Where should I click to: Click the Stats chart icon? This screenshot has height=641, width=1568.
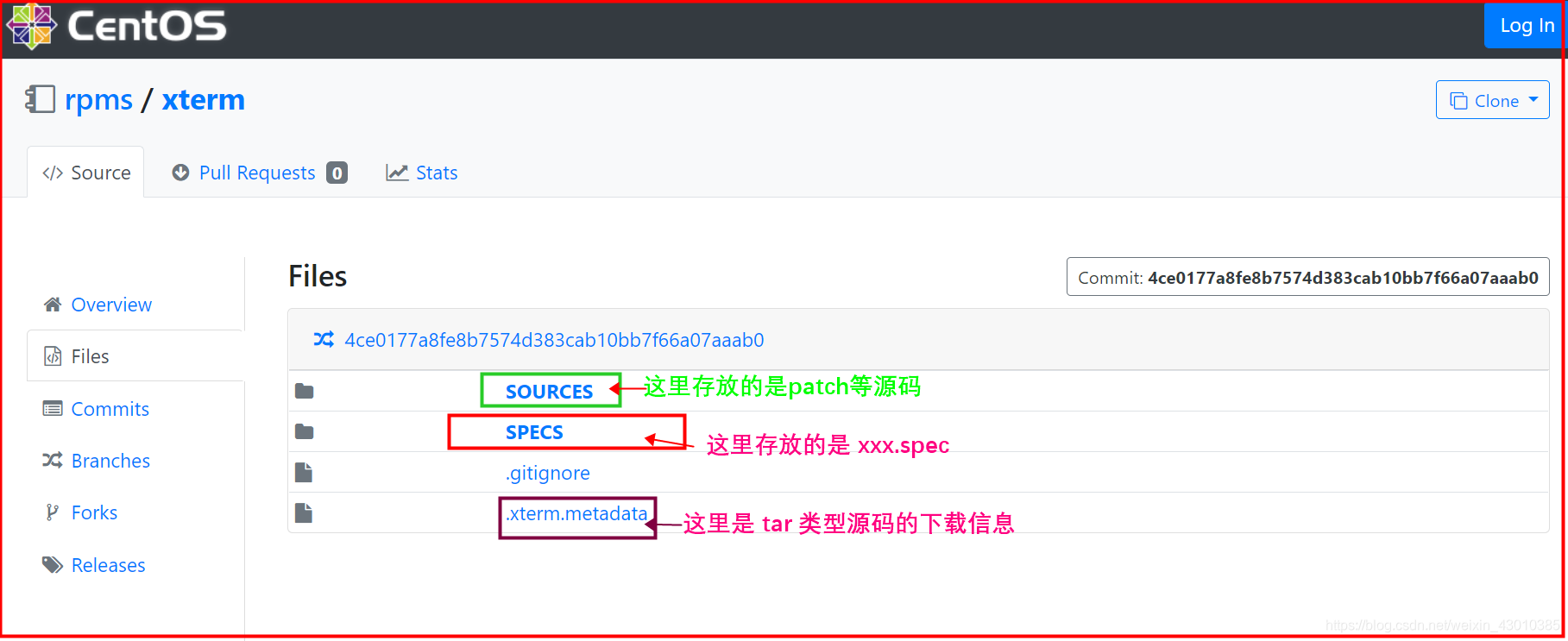pyautogui.click(x=397, y=173)
